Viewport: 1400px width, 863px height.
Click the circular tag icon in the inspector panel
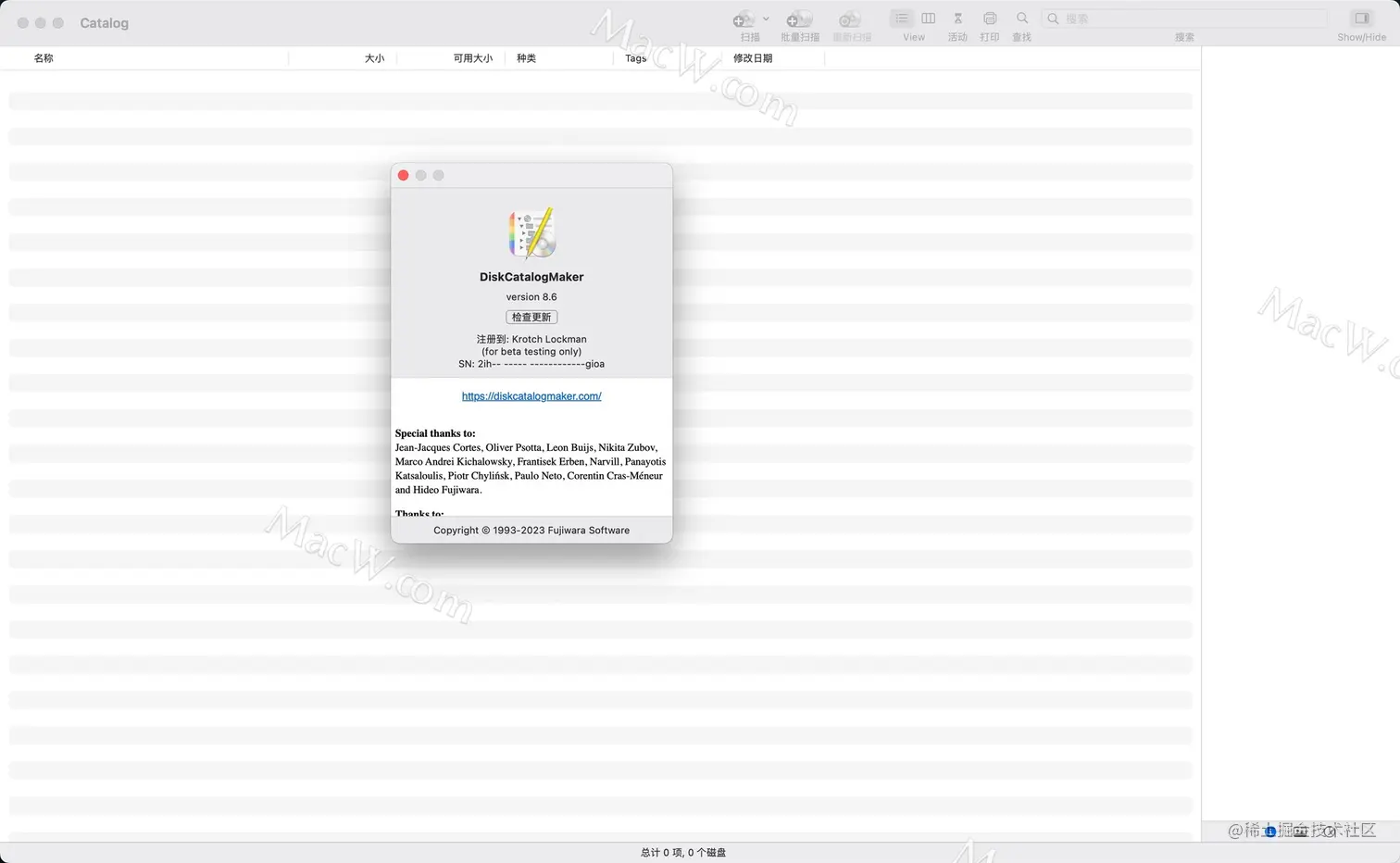pos(1331,832)
